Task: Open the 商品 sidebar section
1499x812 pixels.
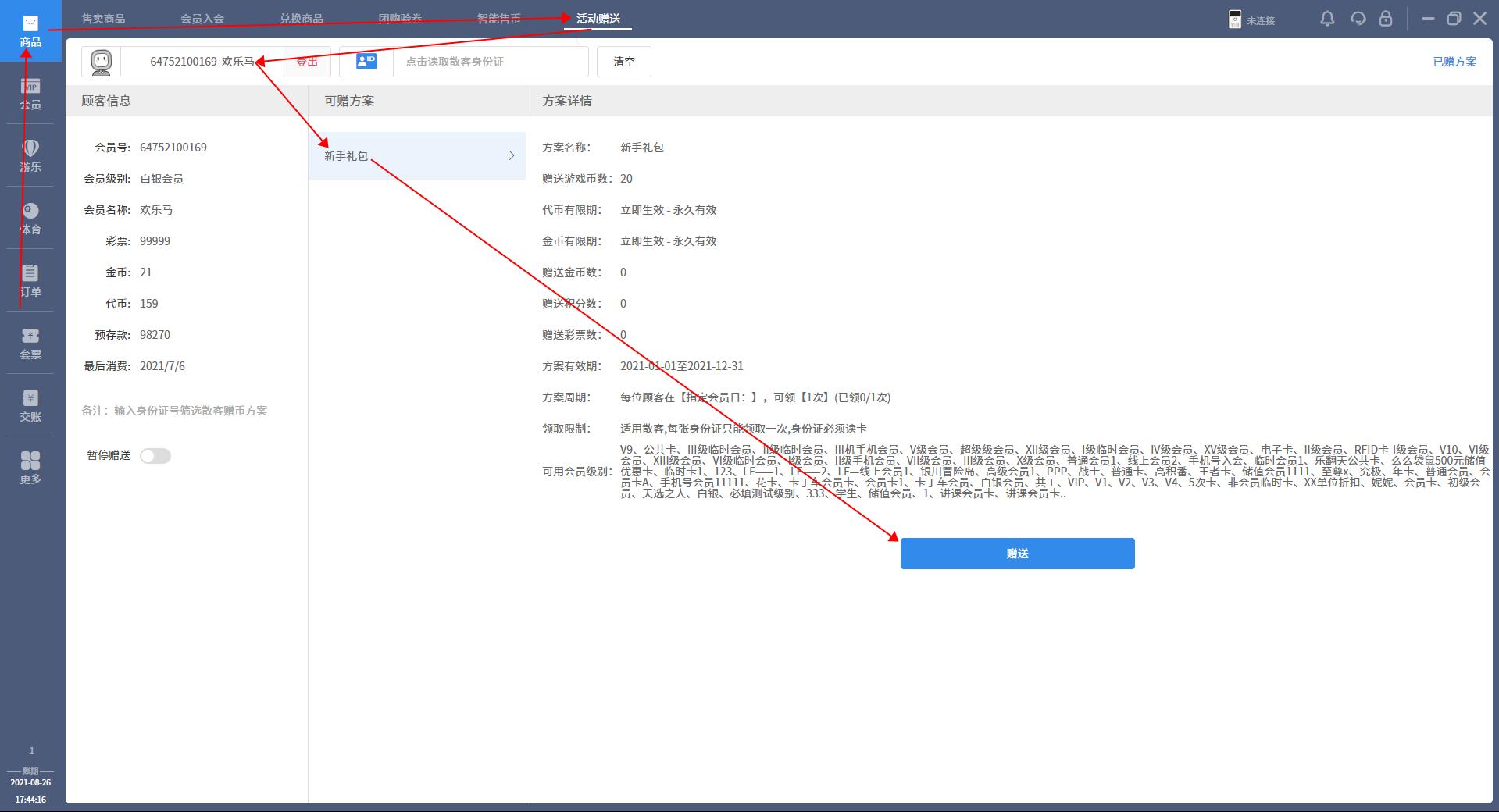Action: coord(30,31)
